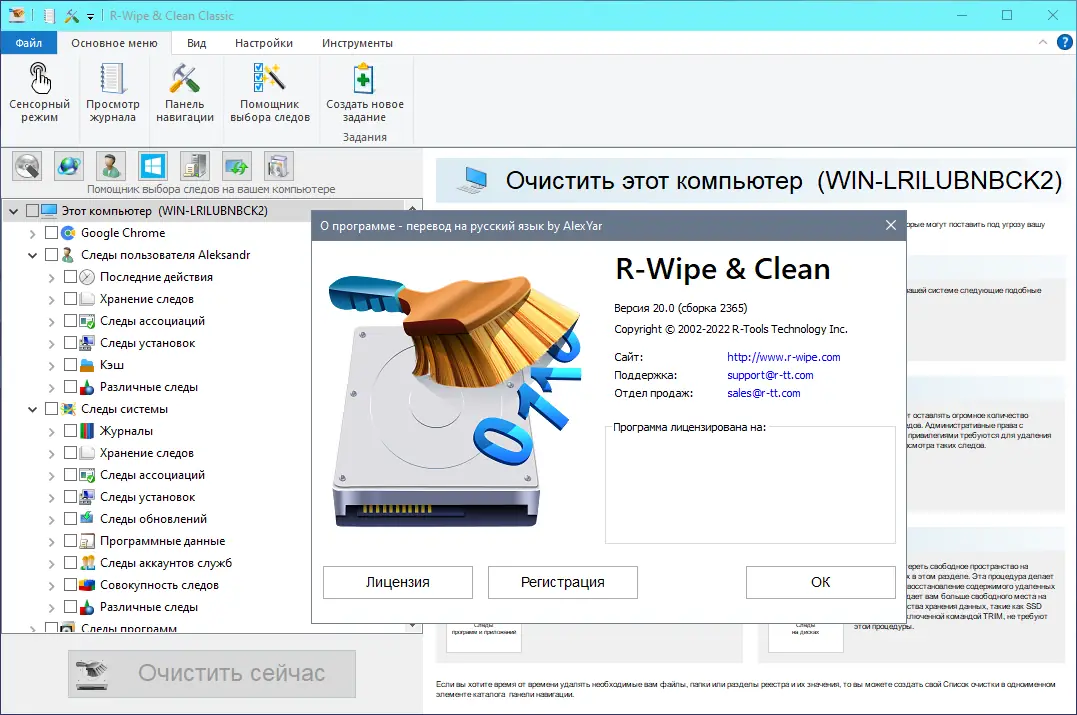The height and width of the screenshot is (715, 1077).
Task: Click the journal quick-access icon in title bar
Action: tap(49, 15)
